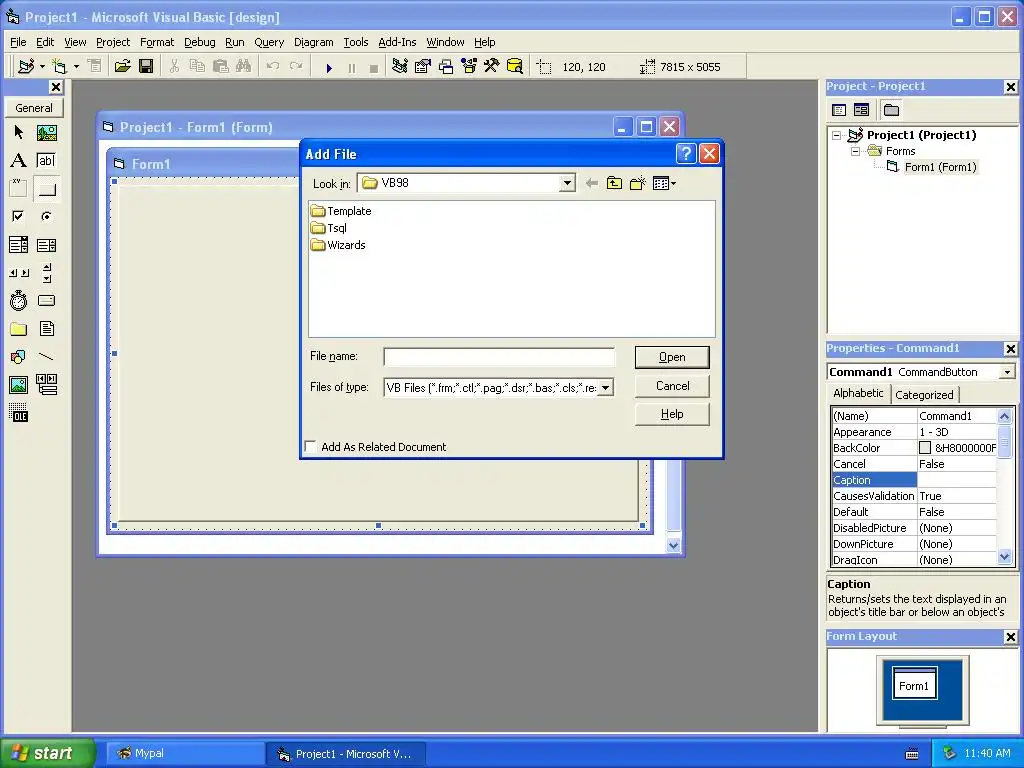
Task: Open the Add Form dropdown arrow
Action: 76,67
